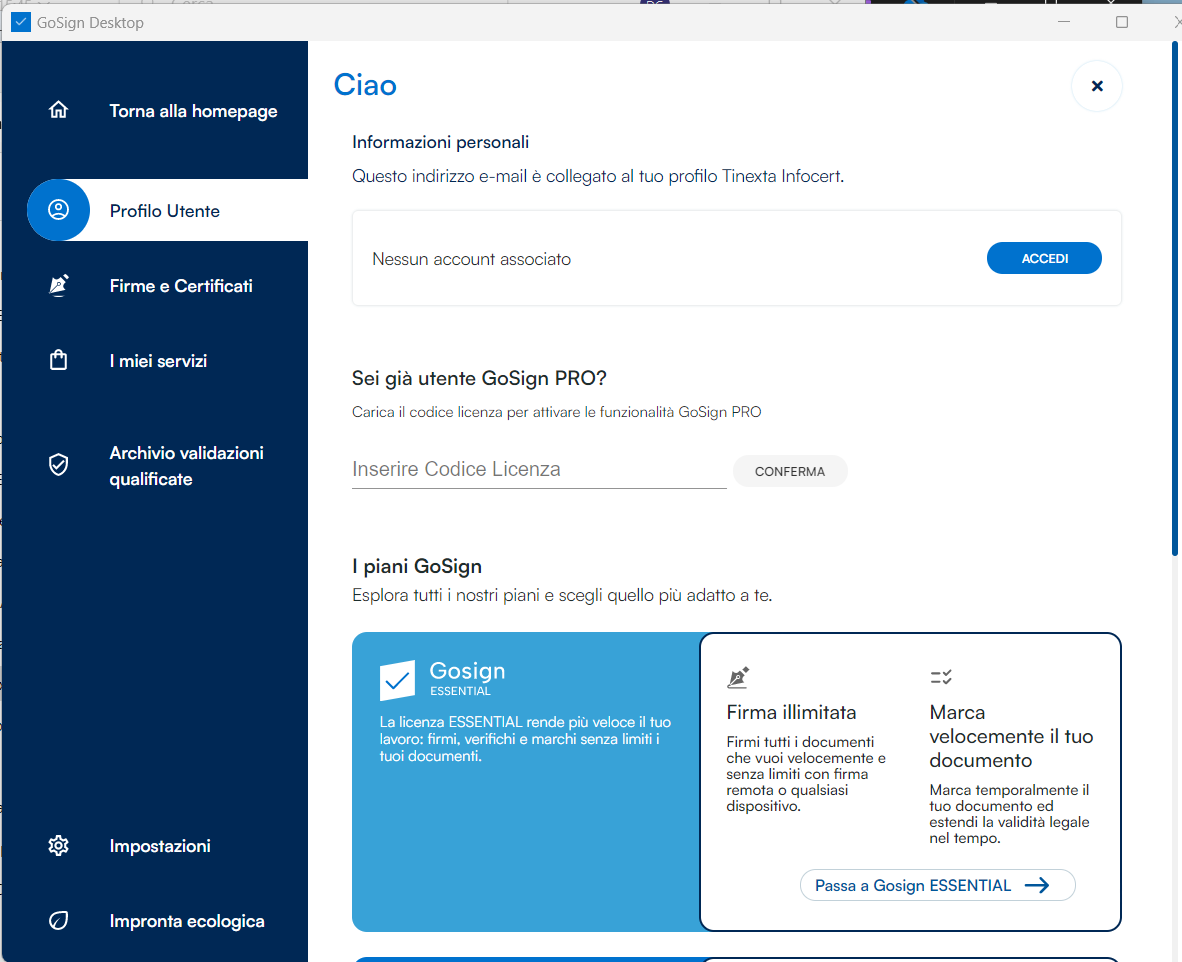Click the Impostazioni gear icon
The width and height of the screenshot is (1182, 962).
tap(58, 846)
